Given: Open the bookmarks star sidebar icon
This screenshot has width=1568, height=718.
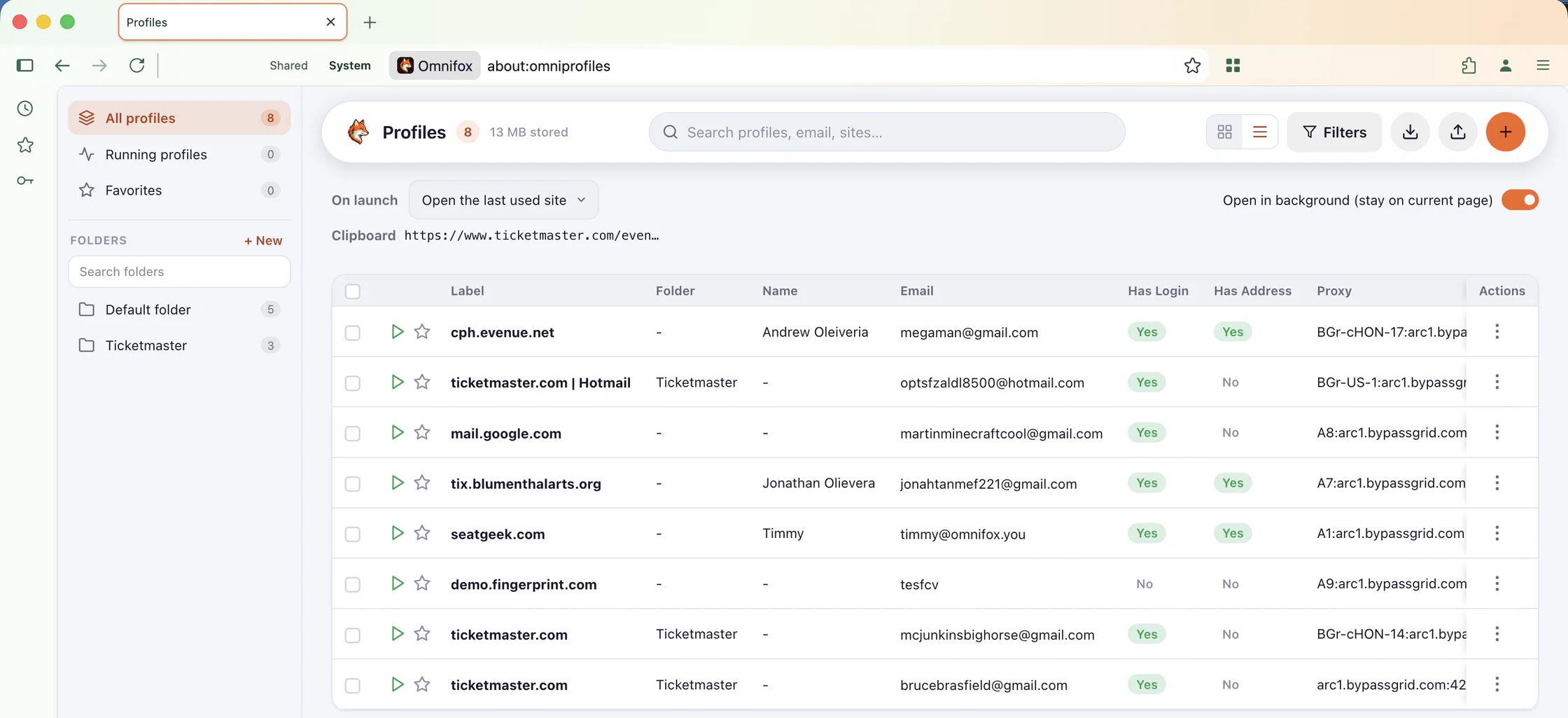Looking at the screenshot, I should (25, 145).
